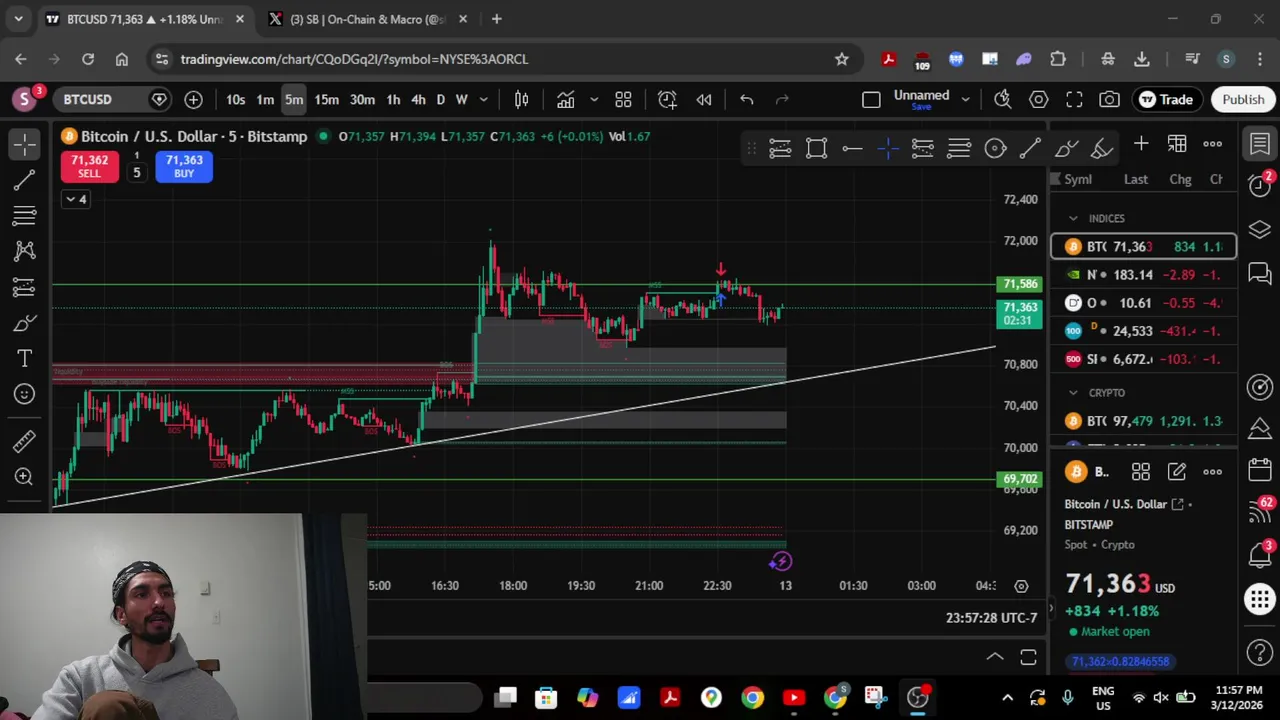Collapse the INDICES watchlist section
This screenshot has height=720, width=1280.
click(x=1073, y=218)
